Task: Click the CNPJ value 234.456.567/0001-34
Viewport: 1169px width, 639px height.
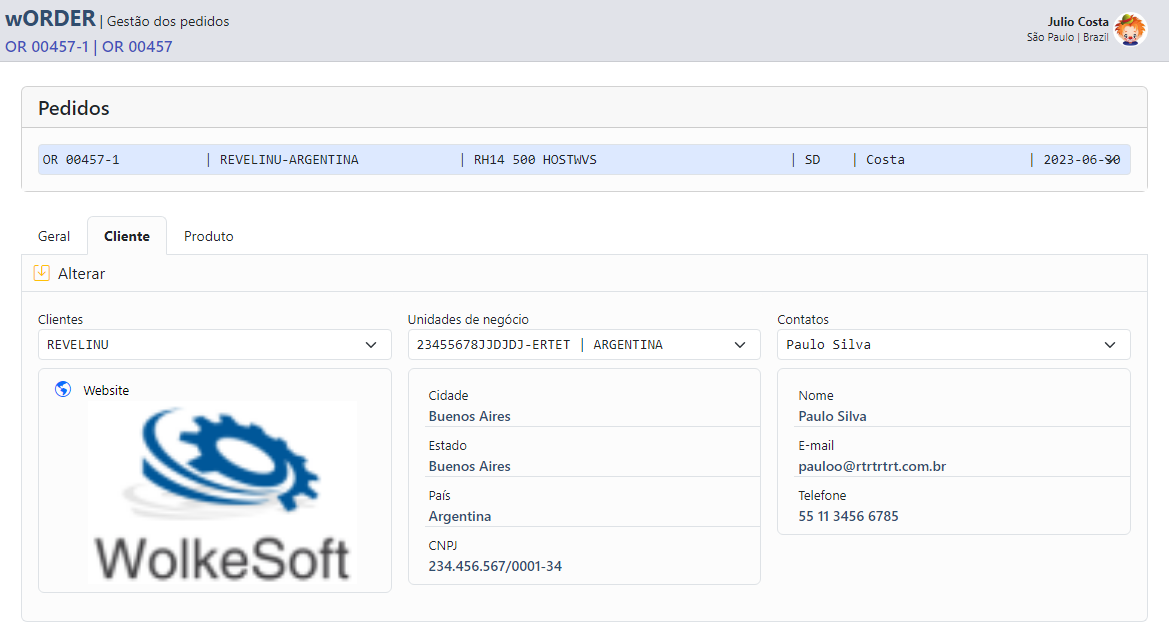Action: [x=495, y=566]
